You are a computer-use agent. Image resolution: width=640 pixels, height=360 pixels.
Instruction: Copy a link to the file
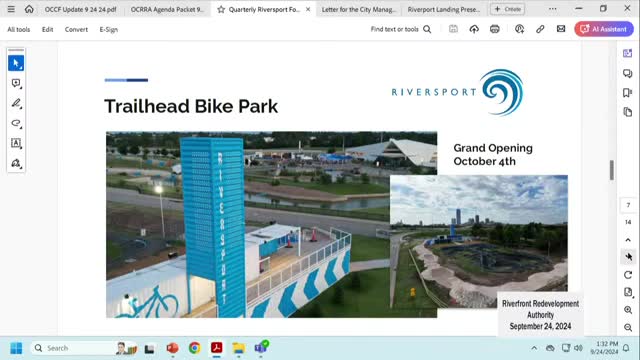coord(540,29)
